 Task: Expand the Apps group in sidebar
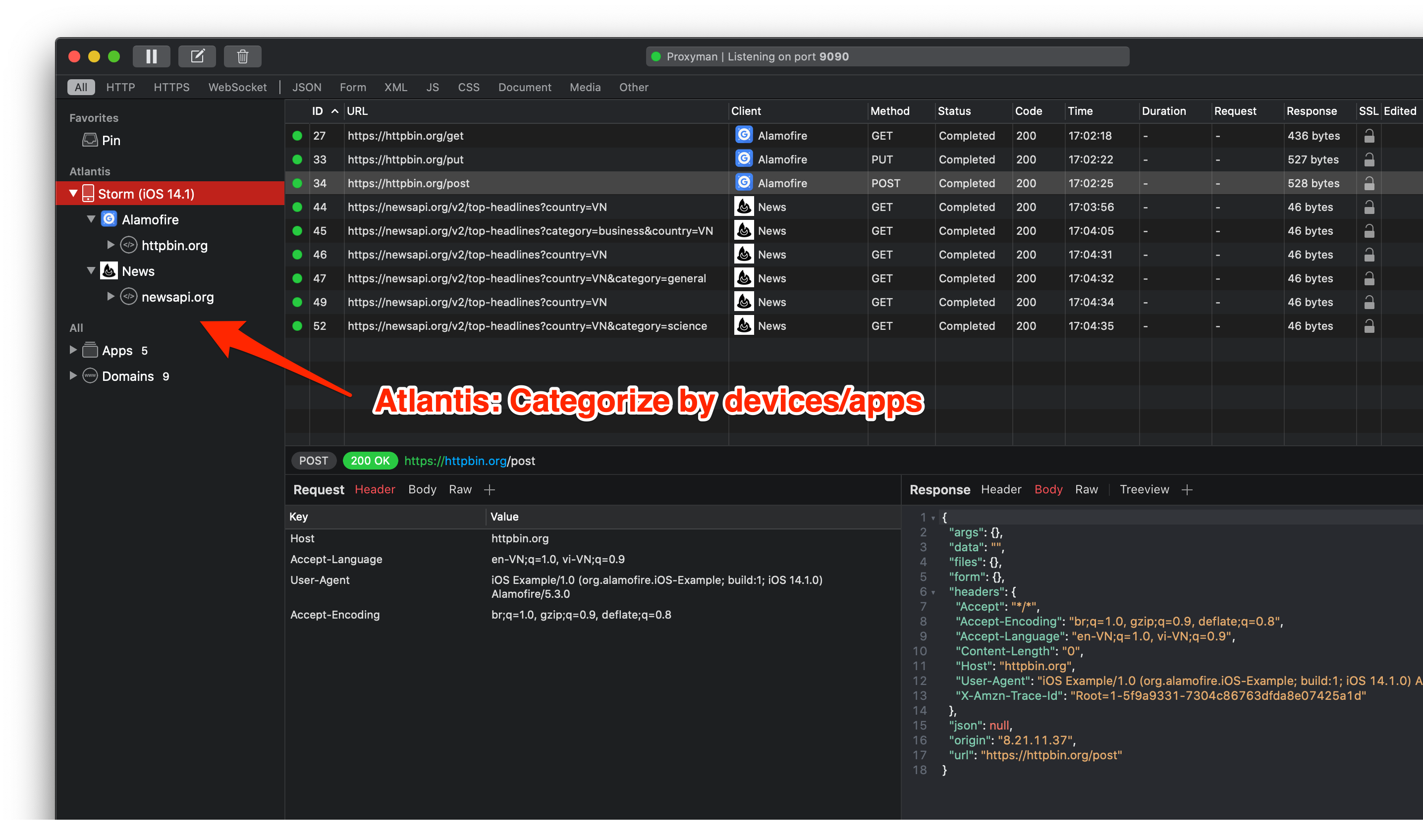(x=73, y=350)
